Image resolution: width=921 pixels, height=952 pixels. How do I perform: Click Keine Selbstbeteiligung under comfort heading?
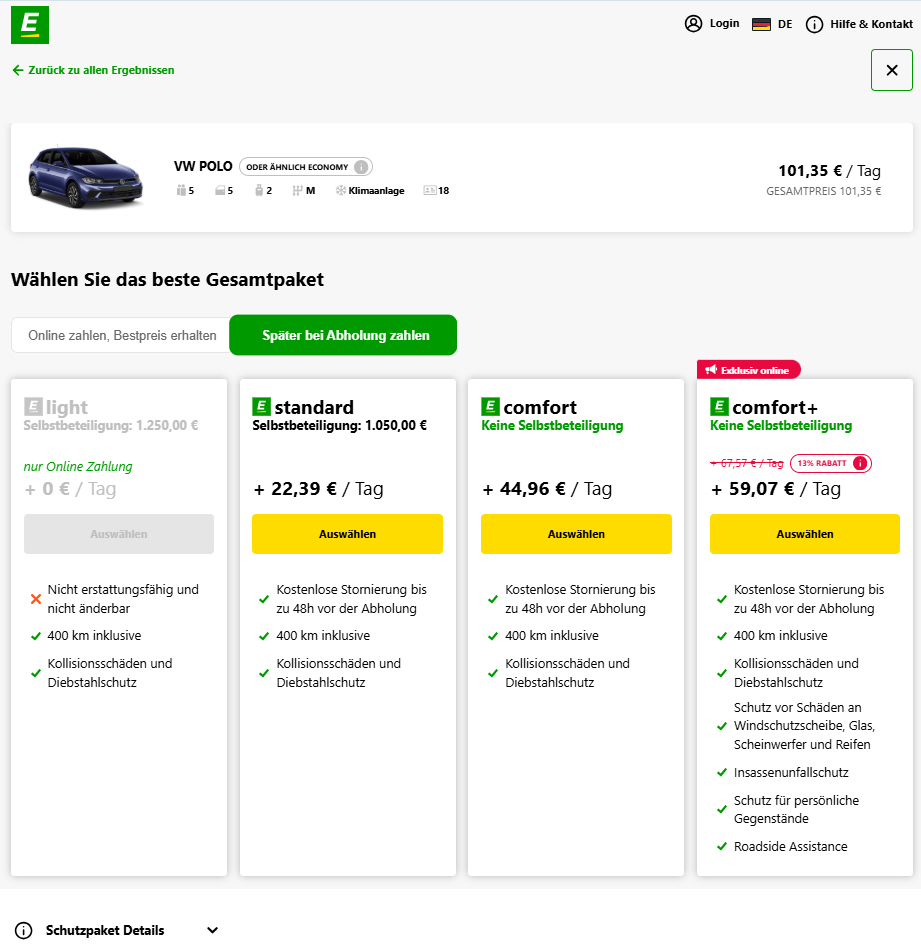pyautogui.click(x=552, y=426)
